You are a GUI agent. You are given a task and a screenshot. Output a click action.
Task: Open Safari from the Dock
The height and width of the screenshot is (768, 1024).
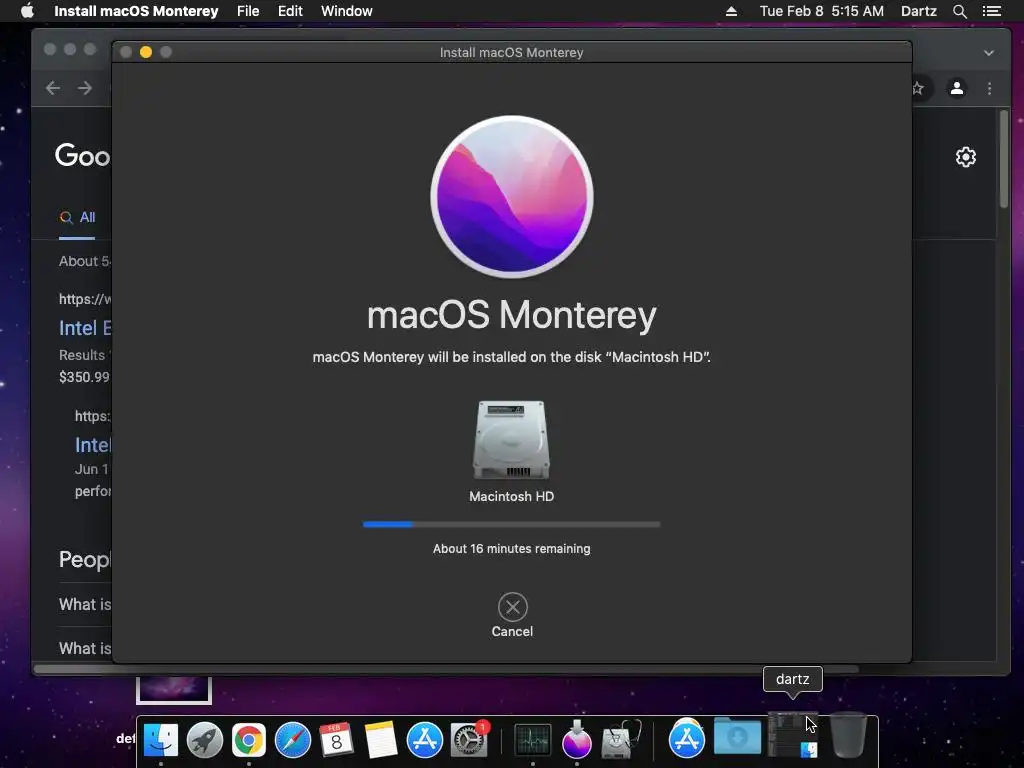(293, 740)
